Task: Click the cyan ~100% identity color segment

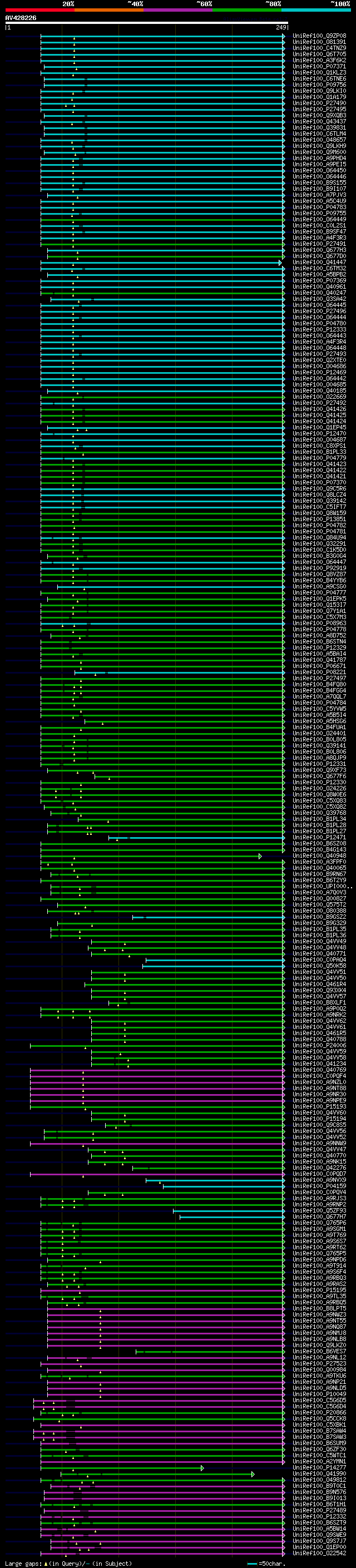Action: click(x=316, y=11)
